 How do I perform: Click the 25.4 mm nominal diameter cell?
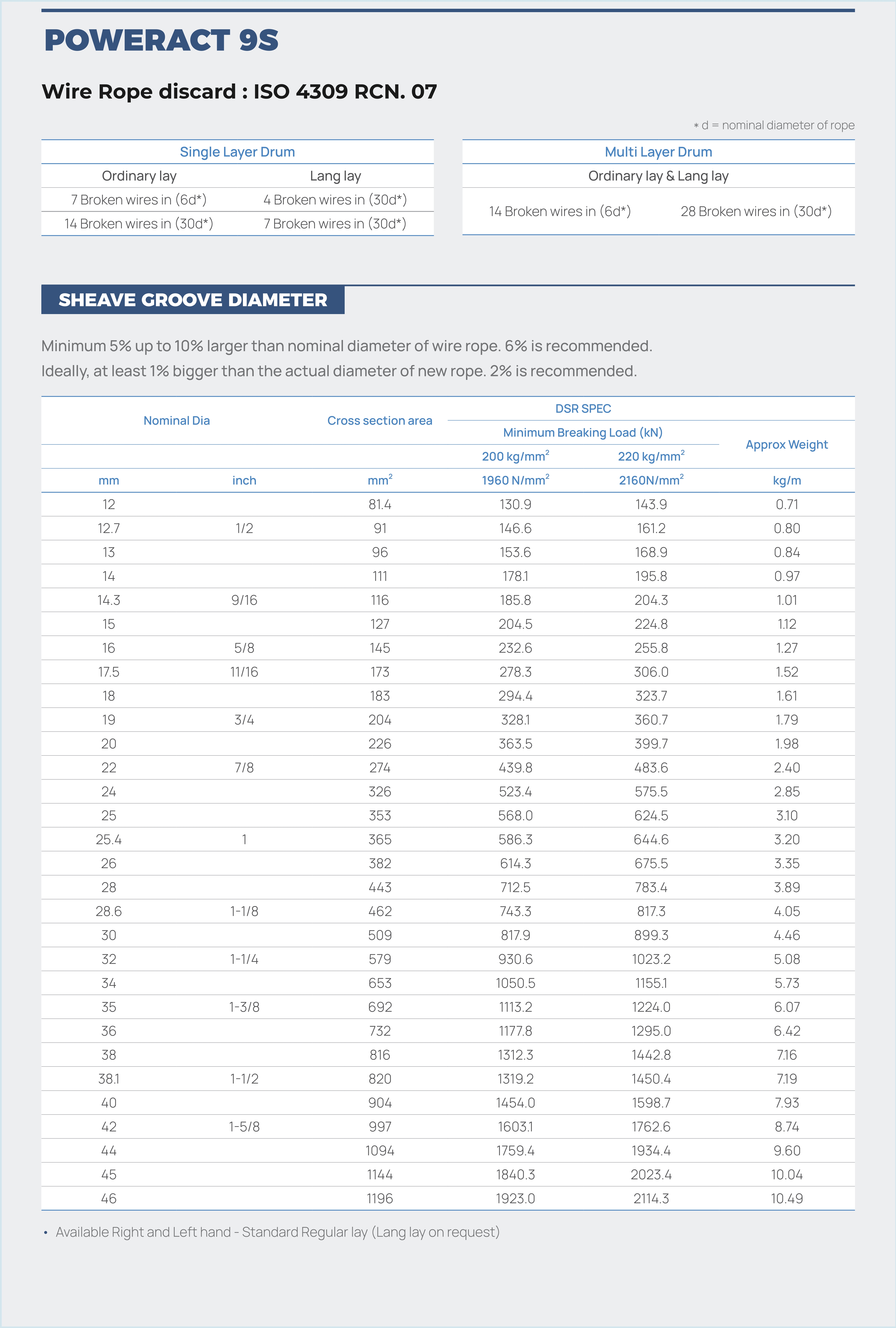point(109,839)
